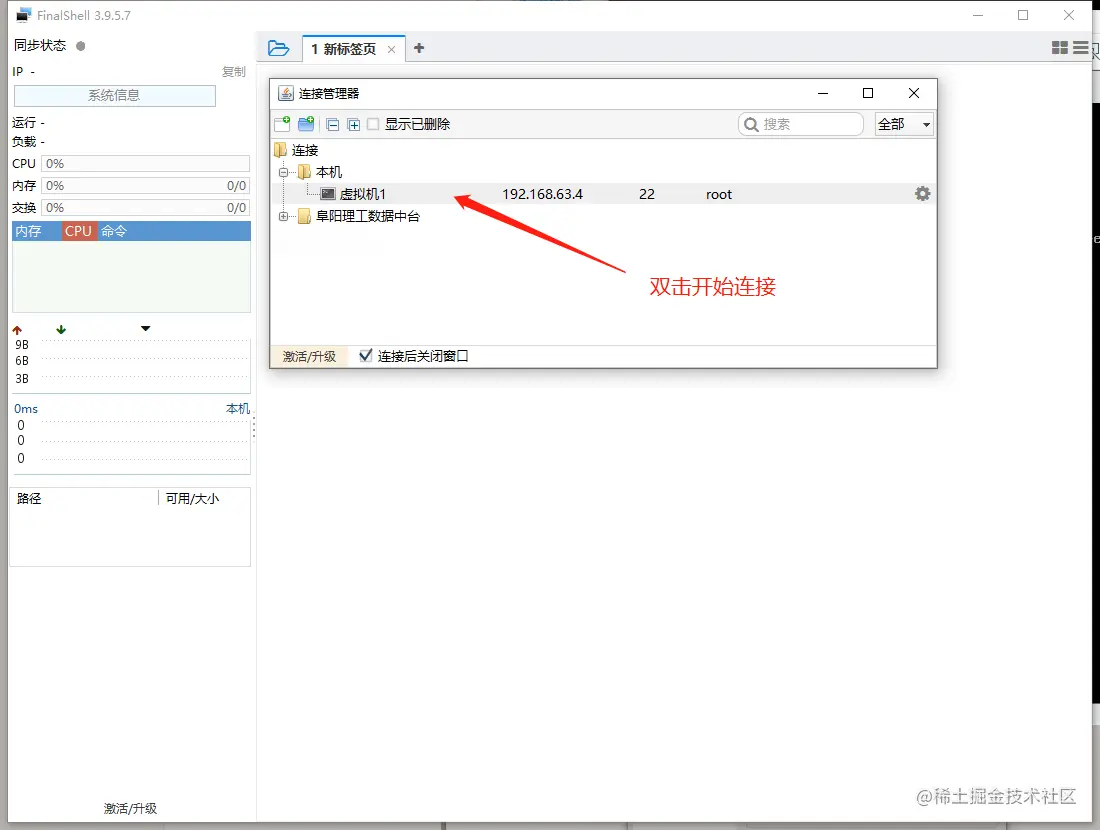Expand the 阜阳理工数据中台 folder node
Screen dimensions: 1100x830
tap(283, 216)
